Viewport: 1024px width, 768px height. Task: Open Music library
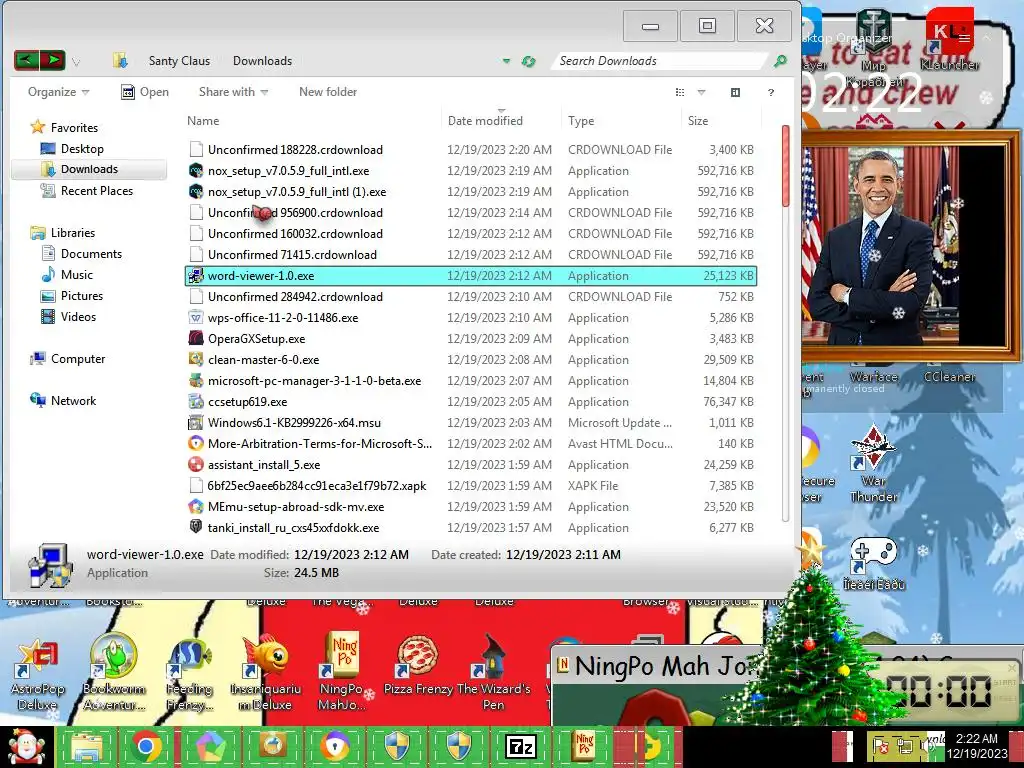(76, 274)
